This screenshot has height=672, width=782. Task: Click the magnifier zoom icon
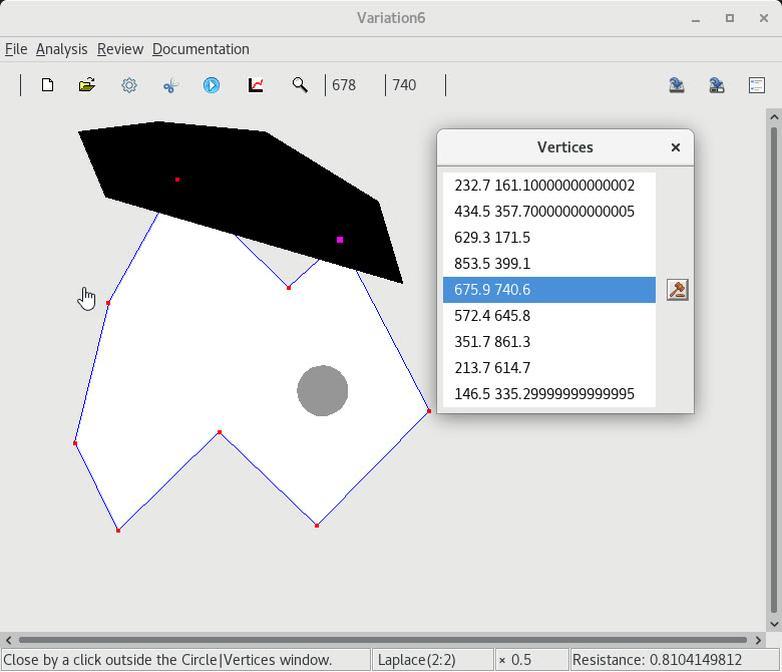[x=299, y=85]
